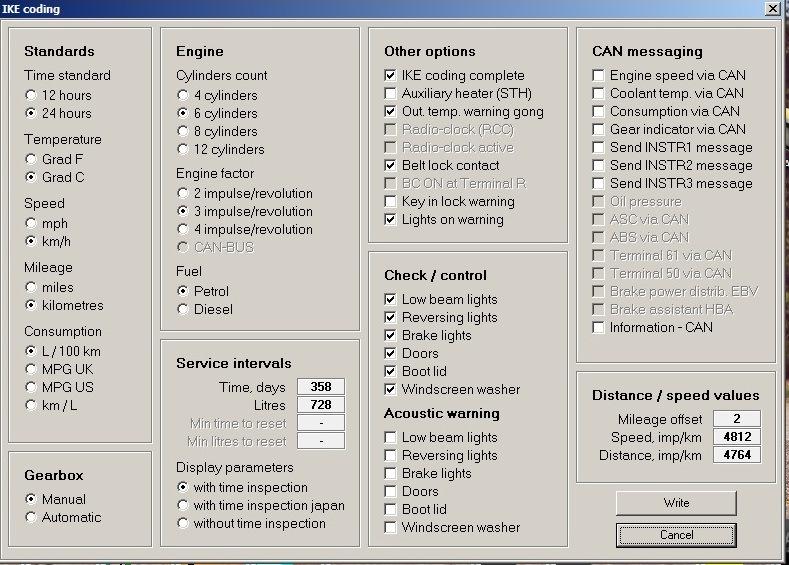Check Send INSTR1 message

click(x=598, y=147)
